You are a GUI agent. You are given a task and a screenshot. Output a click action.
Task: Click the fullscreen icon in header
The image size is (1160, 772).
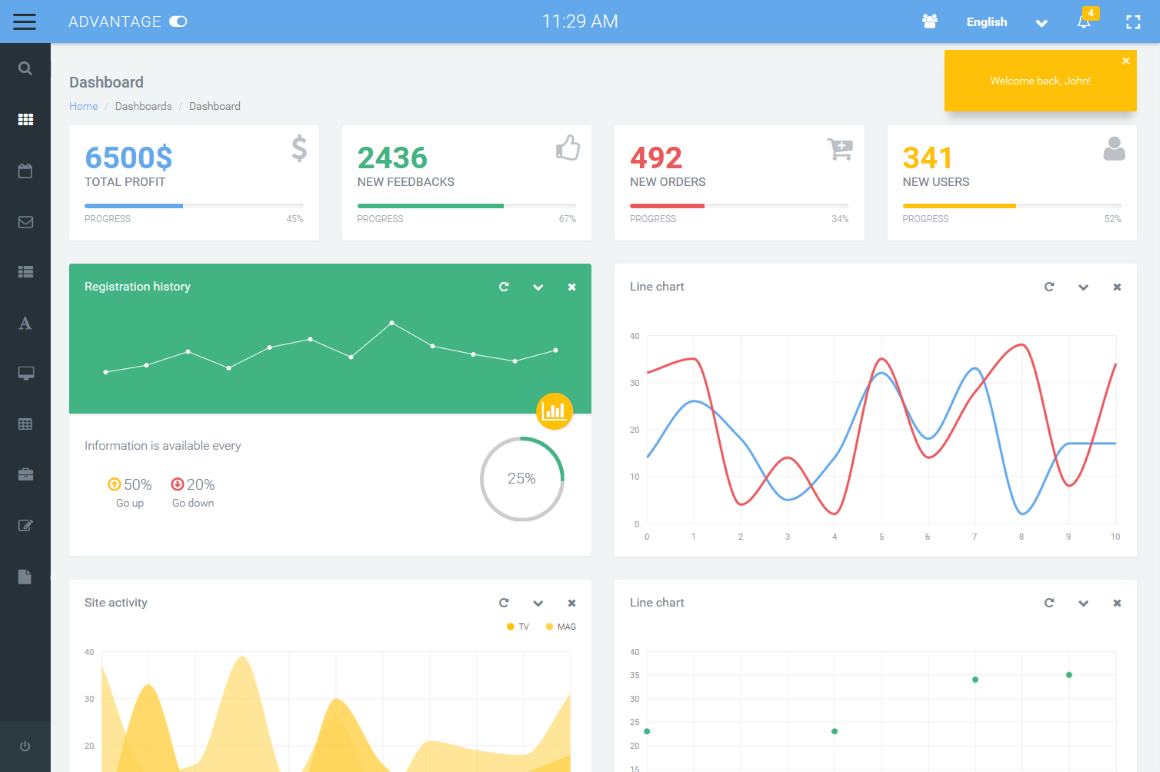point(1133,22)
